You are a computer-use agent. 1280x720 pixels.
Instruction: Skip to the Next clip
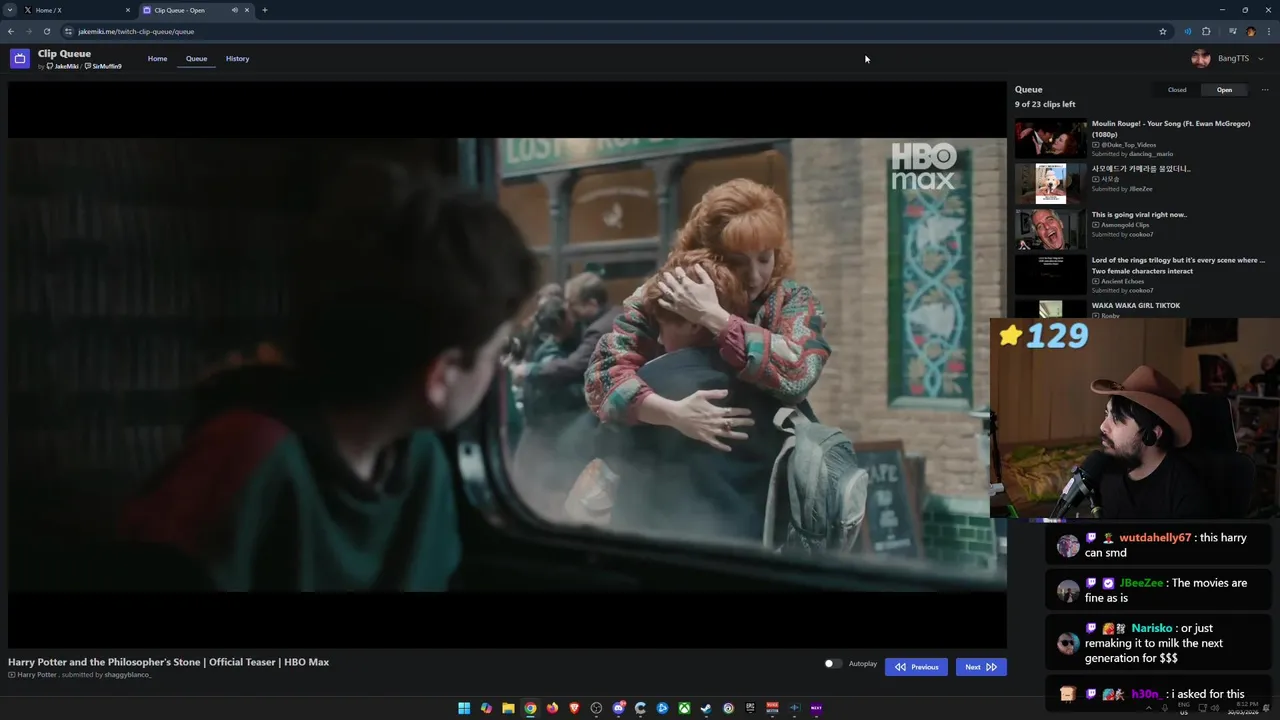tap(980, 667)
